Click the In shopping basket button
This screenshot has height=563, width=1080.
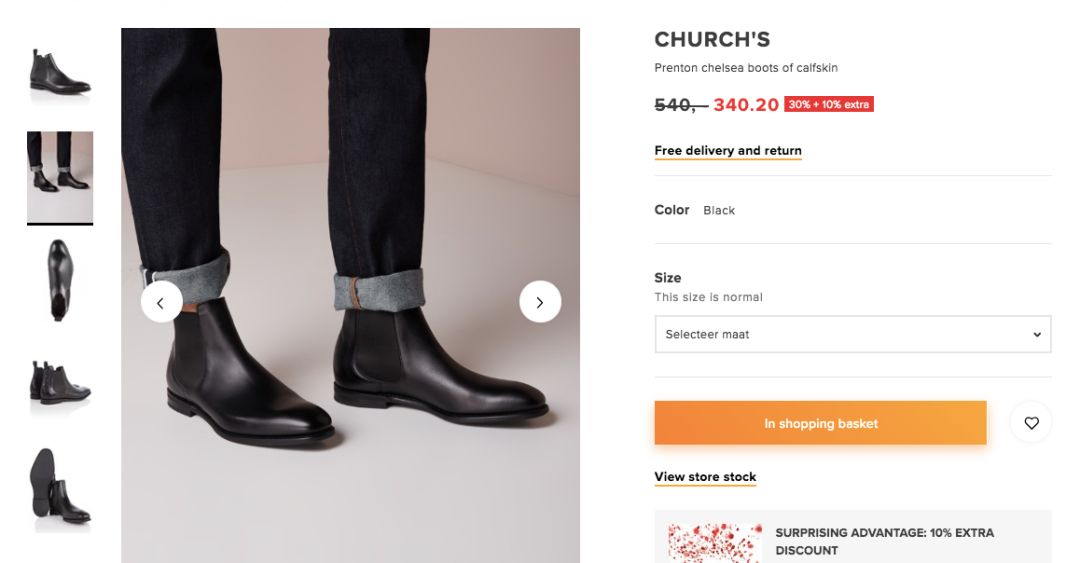(x=820, y=423)
